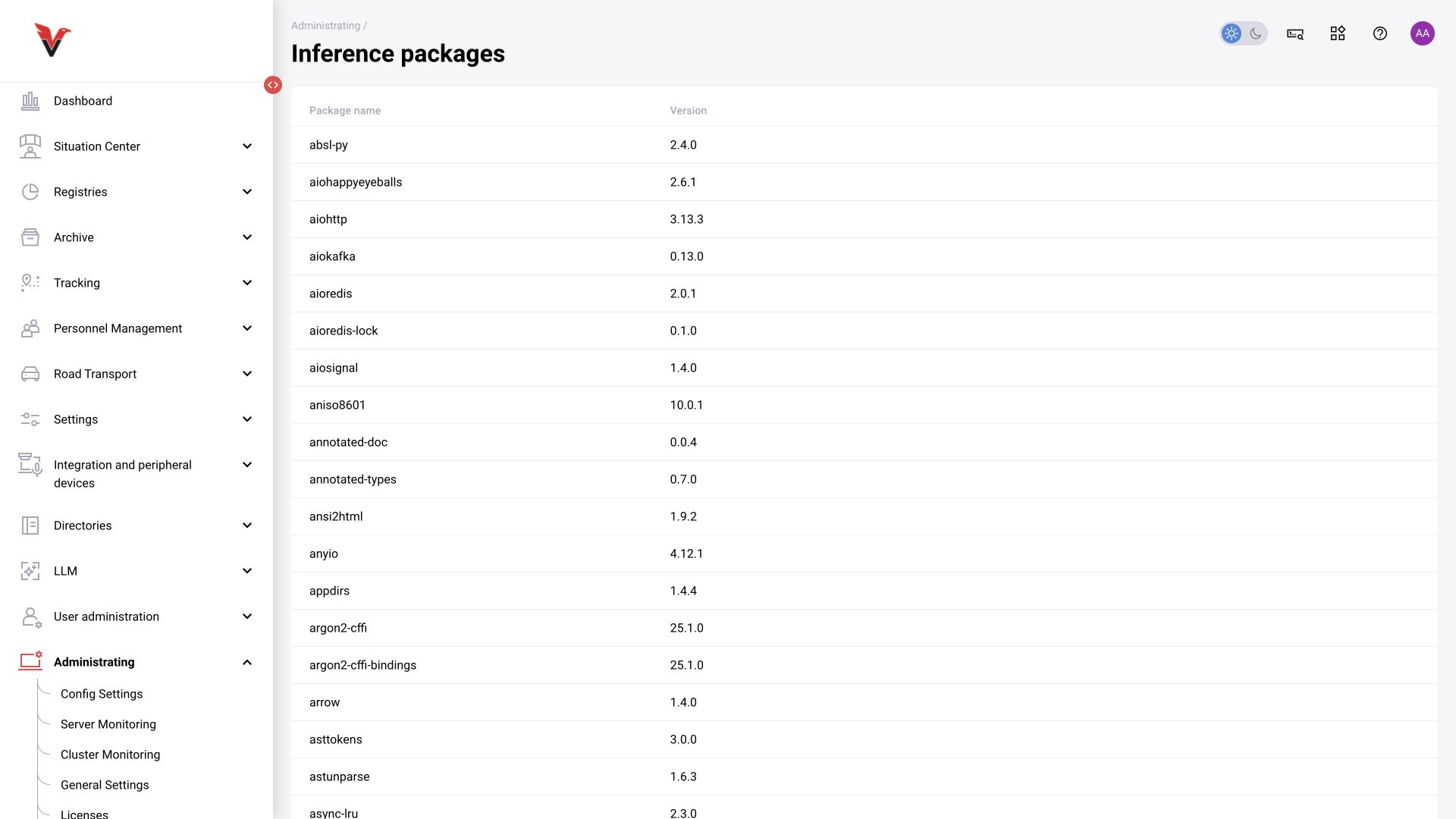The height and width of the screenshot is (819, 1456).
Task: Select the aiohttp package row
Action: click(864, 219)
